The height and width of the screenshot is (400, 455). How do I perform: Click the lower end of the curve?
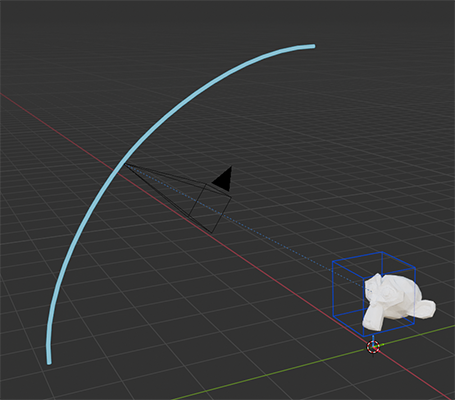(x=49, y=361)
